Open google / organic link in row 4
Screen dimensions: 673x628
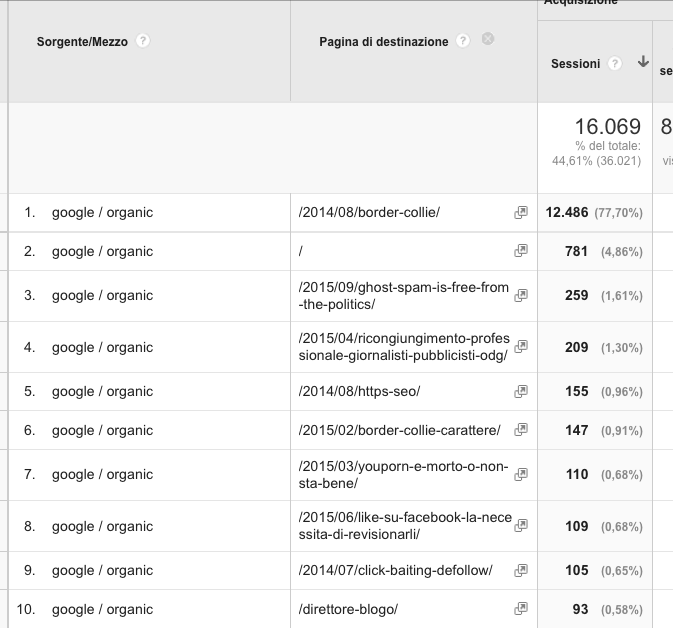[x=102, y=347]
